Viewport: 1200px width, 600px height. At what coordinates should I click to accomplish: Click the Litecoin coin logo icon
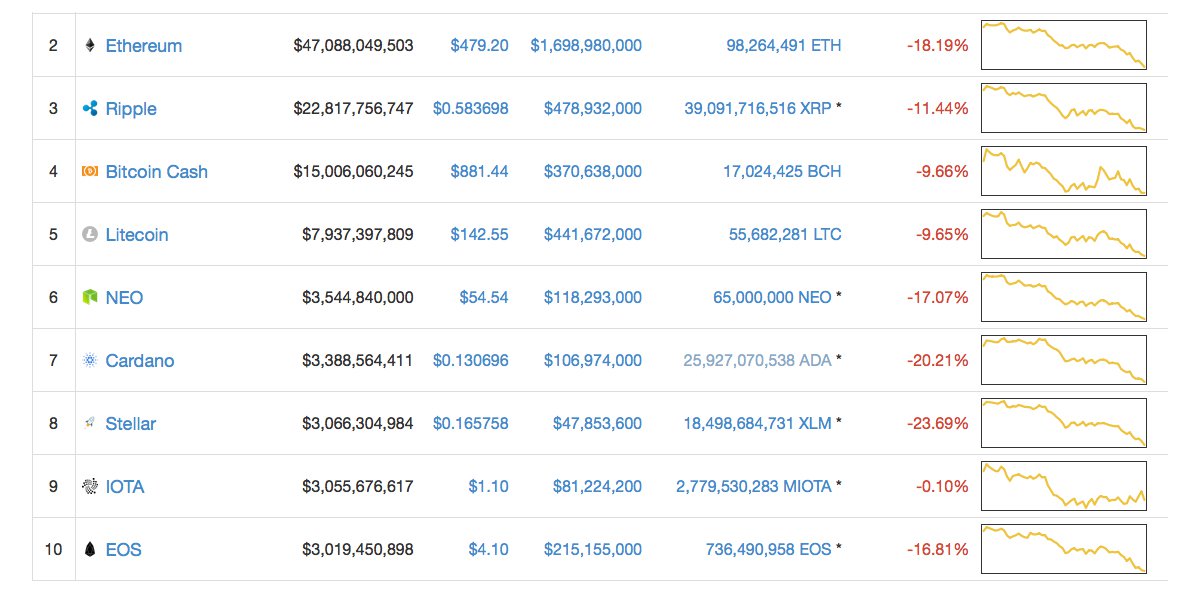pyautogui.click(x=89, y=234)
